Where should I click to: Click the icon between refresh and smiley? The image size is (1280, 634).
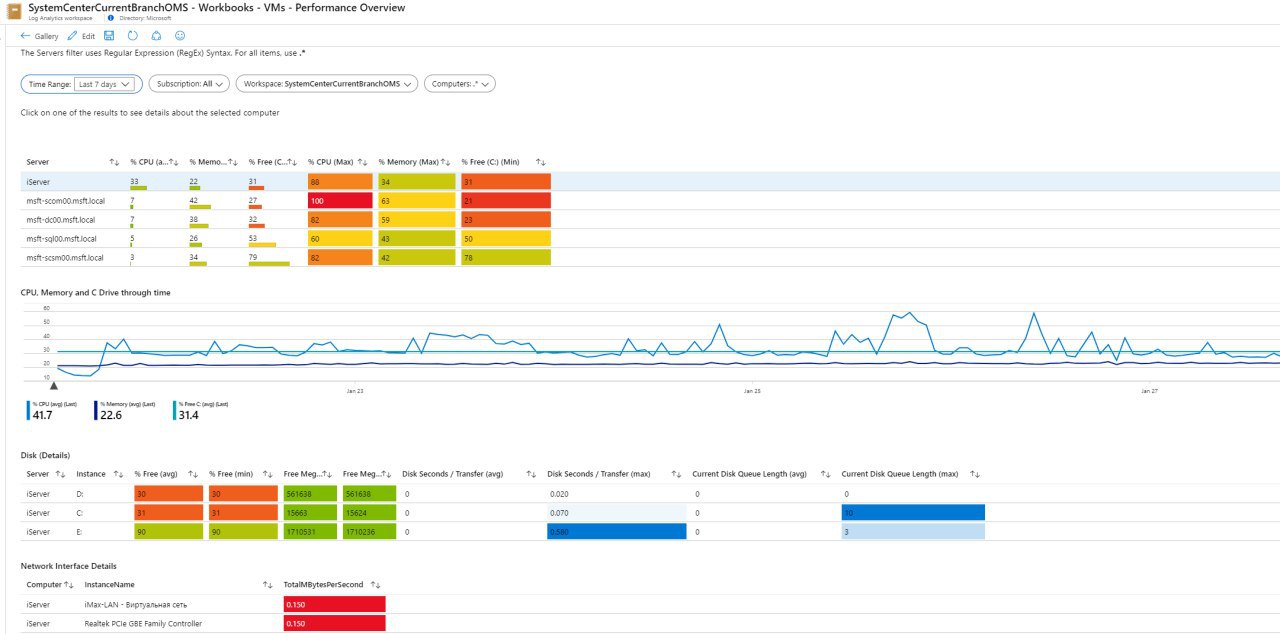[156, 35]
